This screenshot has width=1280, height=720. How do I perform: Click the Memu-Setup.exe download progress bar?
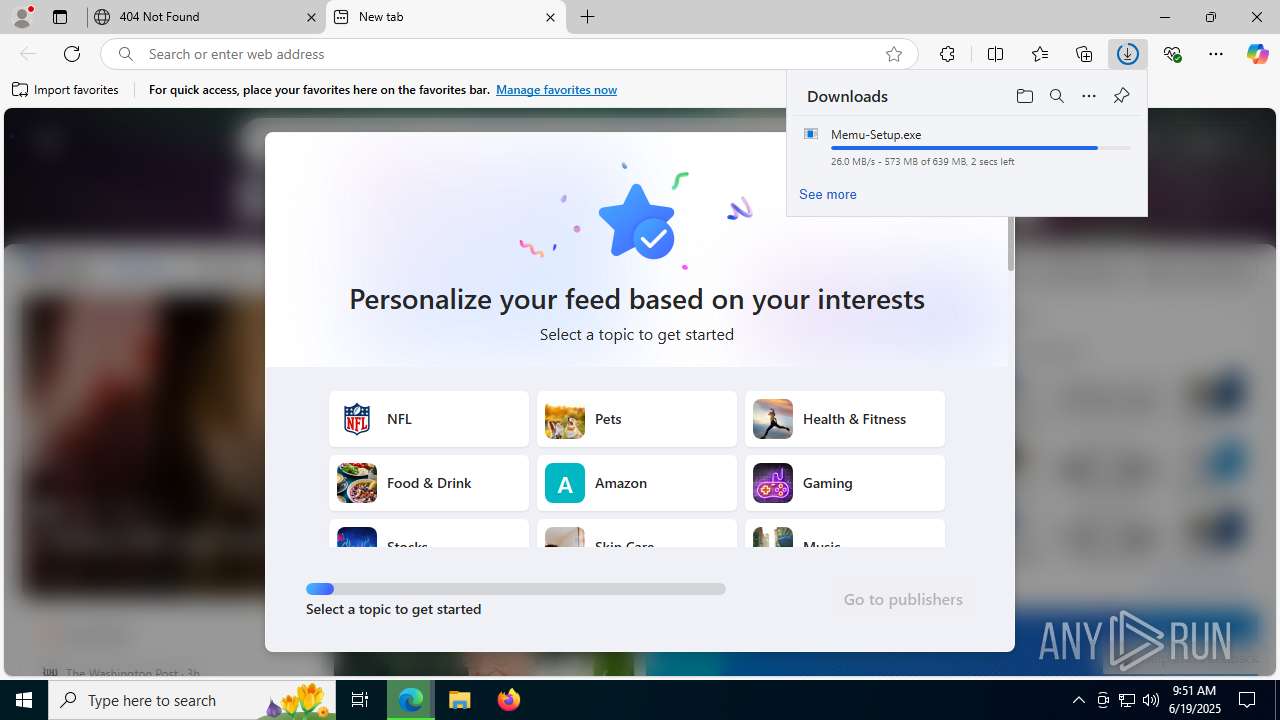pyautogui.click(x=980, y=148)
